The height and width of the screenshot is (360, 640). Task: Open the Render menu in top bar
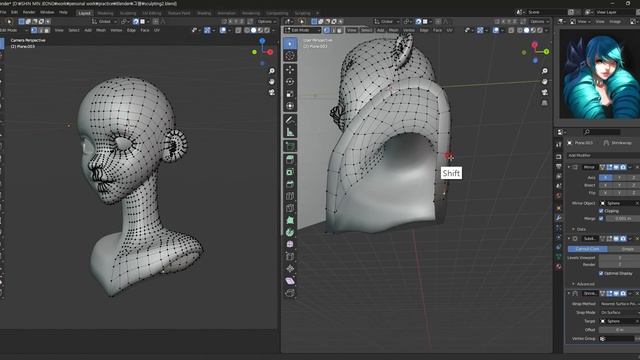(29, 12)
